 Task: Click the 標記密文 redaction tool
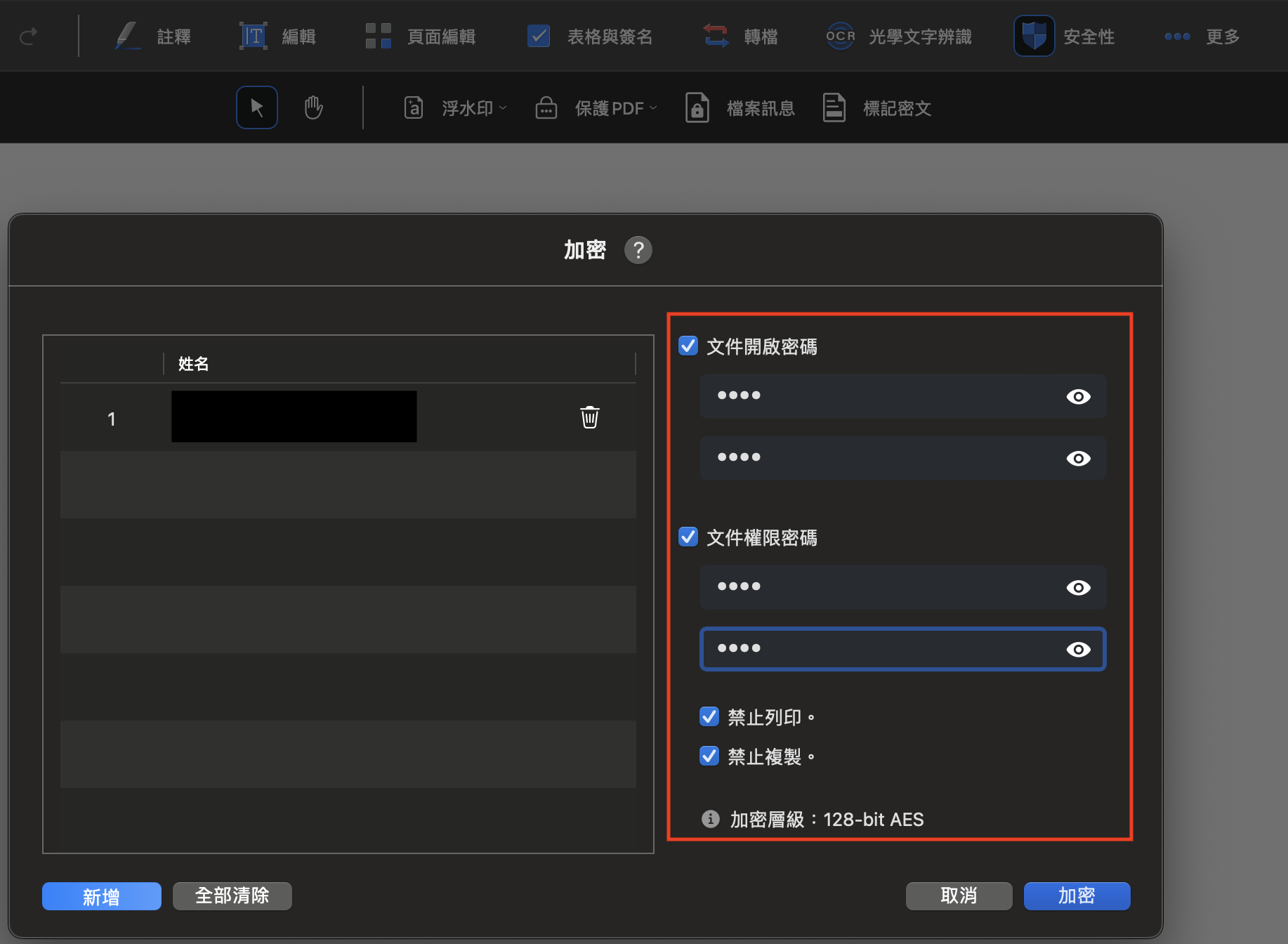[x=877, y=108]
